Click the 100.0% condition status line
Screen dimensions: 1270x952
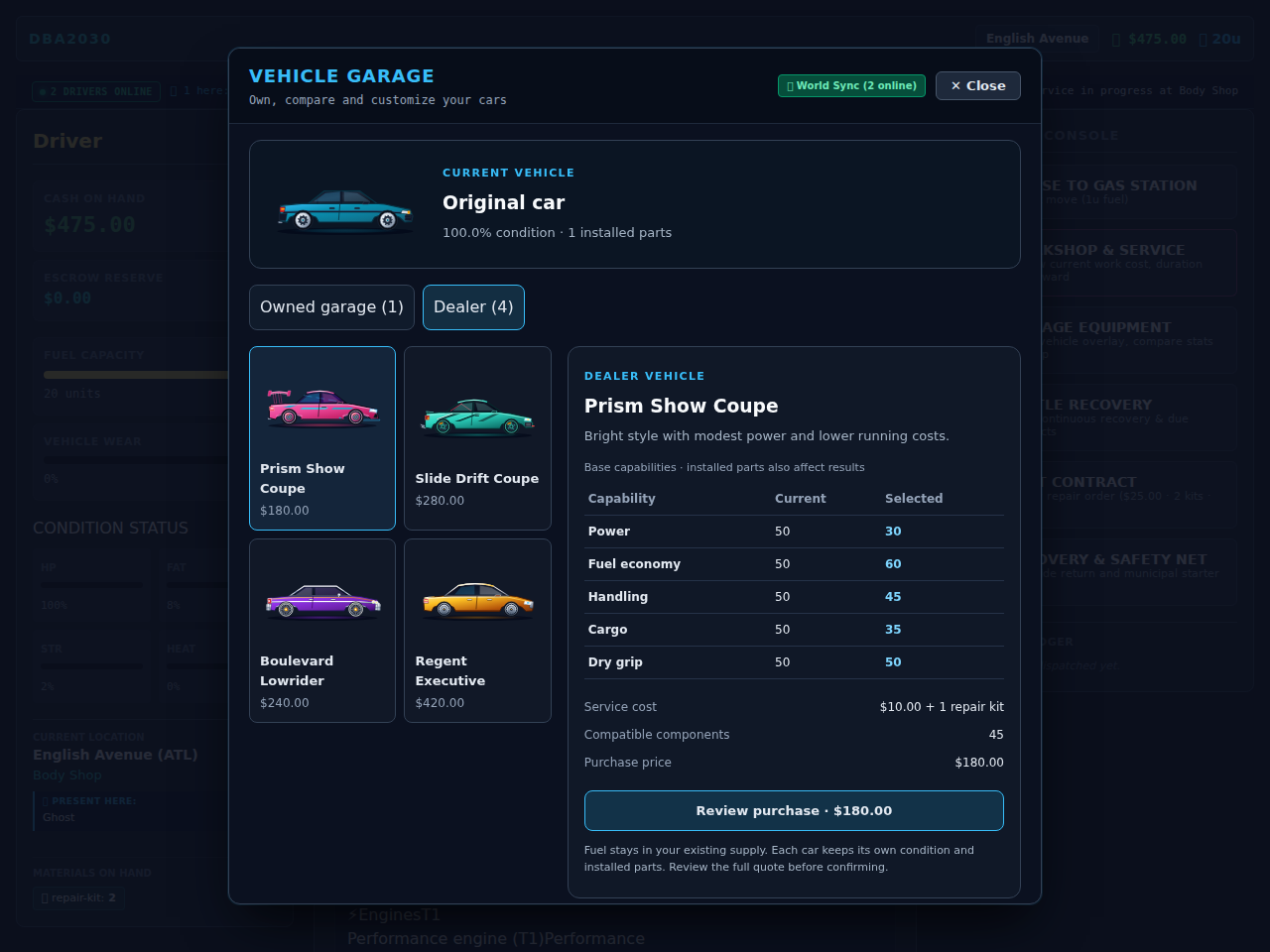coord(557,233)
